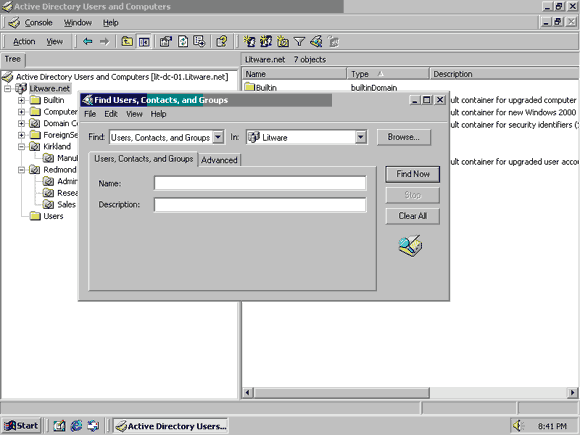Open the Help menu in Find dialog
Image resolution: width=580 pixels, height=435 pixels.
coord(158,114)
